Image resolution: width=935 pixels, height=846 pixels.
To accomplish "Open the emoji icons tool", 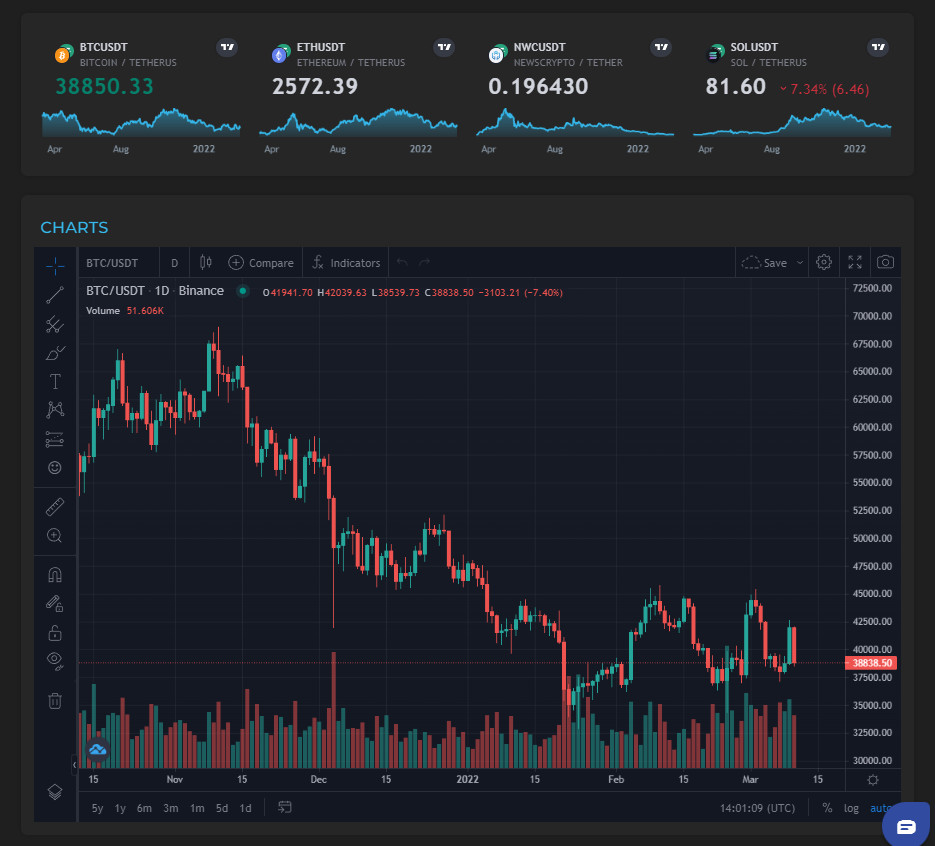I will [x=55, y=468].
